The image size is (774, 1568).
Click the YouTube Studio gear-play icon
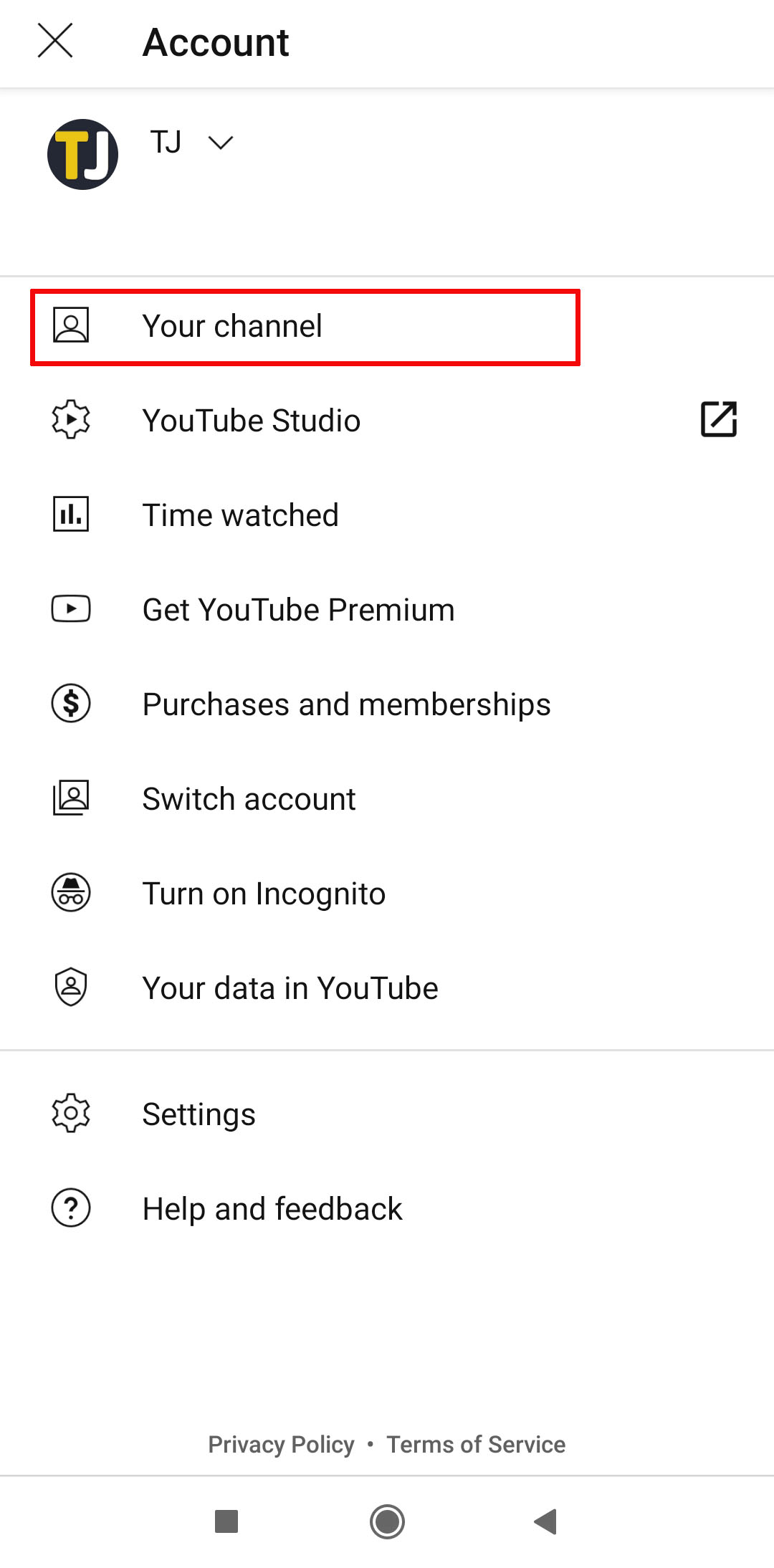click(x=71, y=420)
